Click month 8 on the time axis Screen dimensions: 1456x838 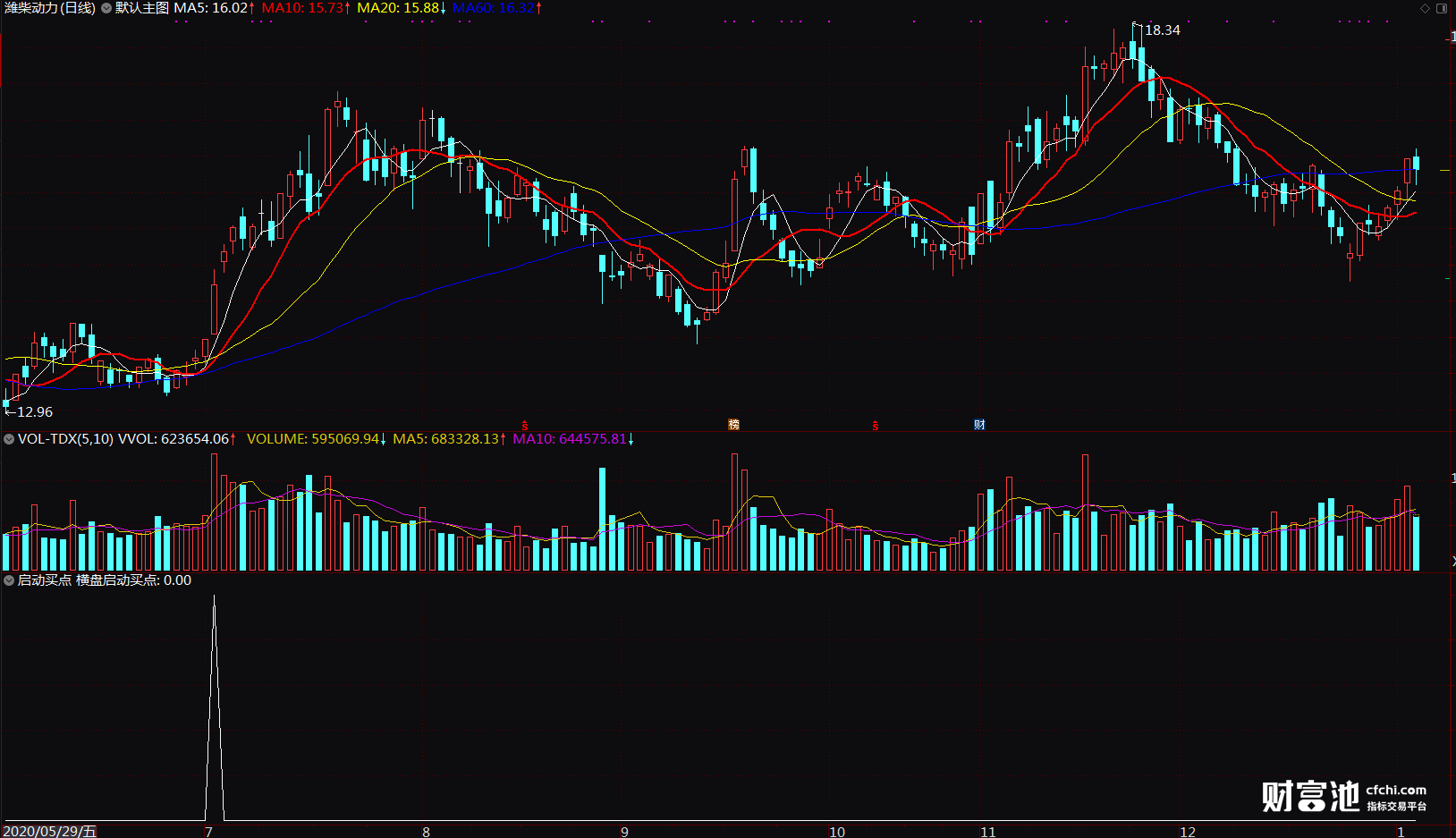(426, 832)
